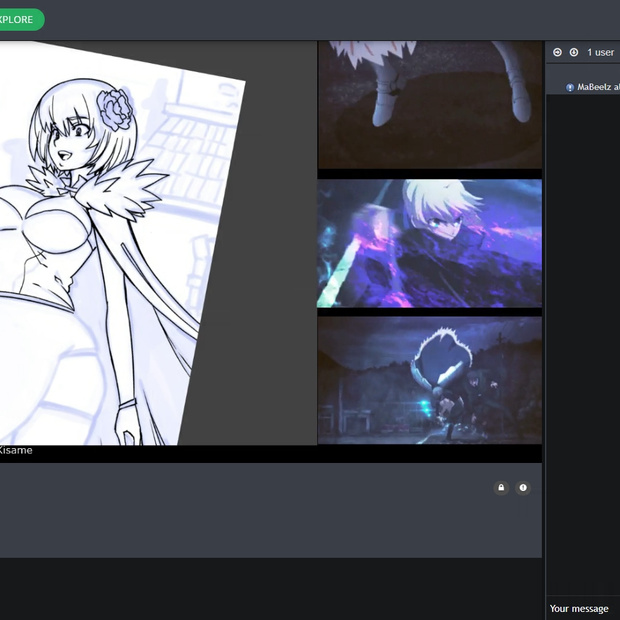Click the blue exclamation icon beside MaBeelz

[570, 87]
